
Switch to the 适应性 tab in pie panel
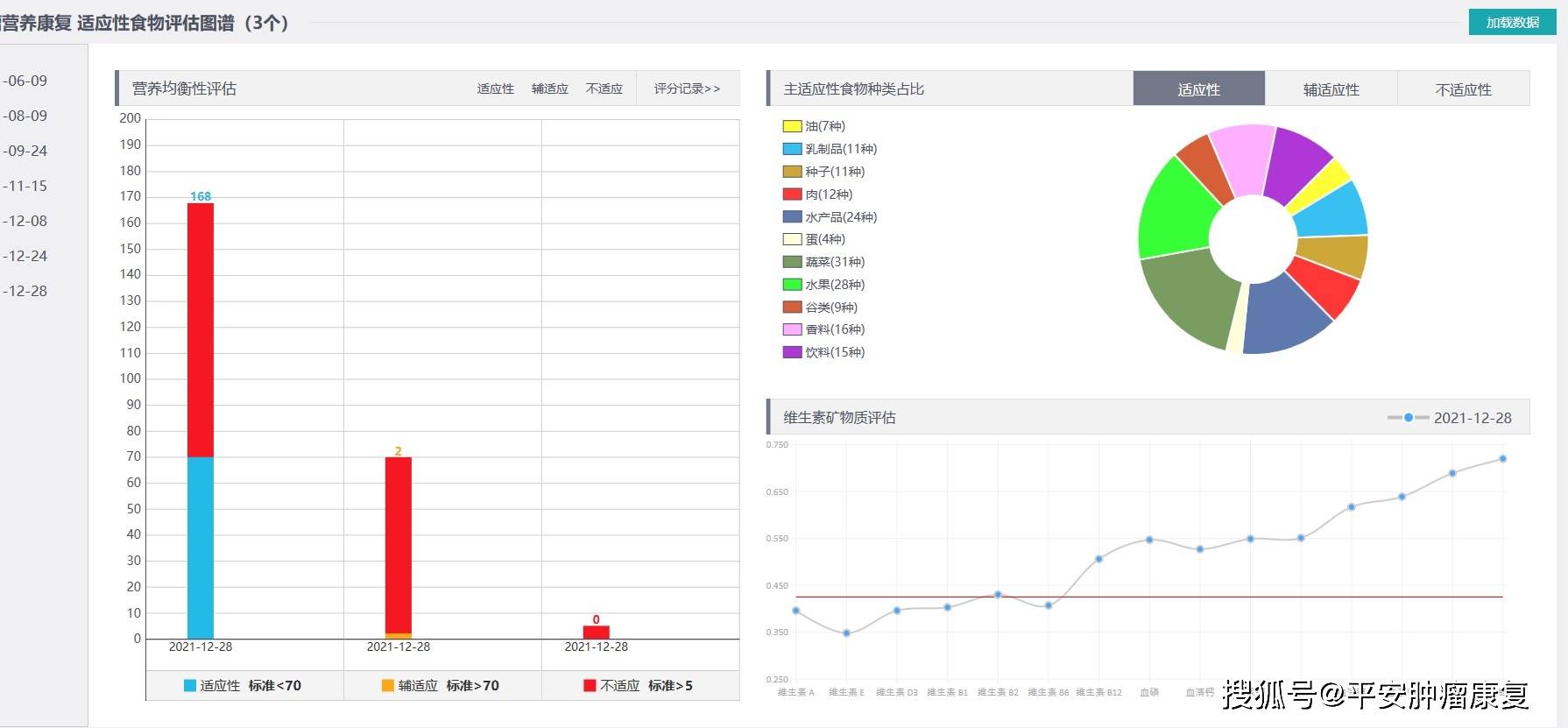(1199, 88)
